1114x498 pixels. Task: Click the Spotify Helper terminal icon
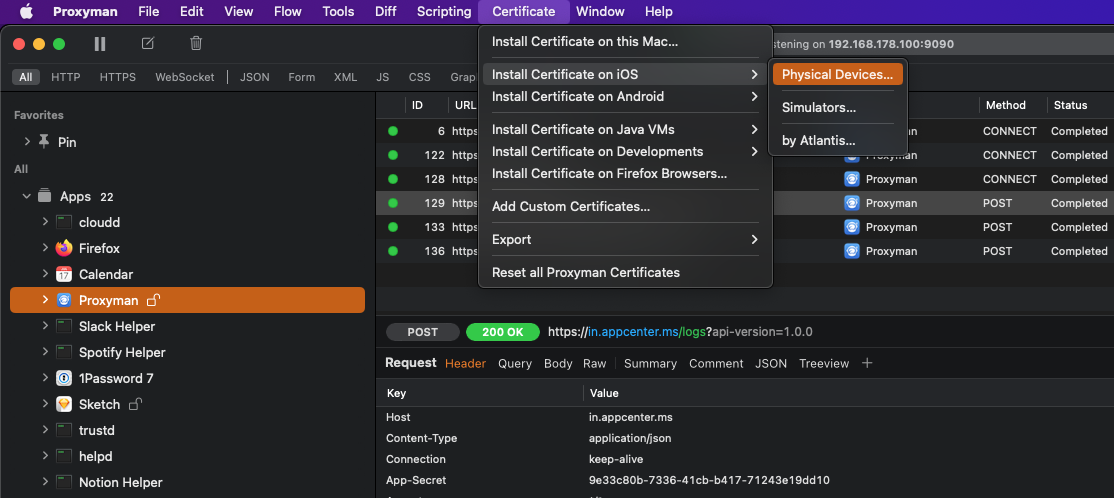pos(64,352)
